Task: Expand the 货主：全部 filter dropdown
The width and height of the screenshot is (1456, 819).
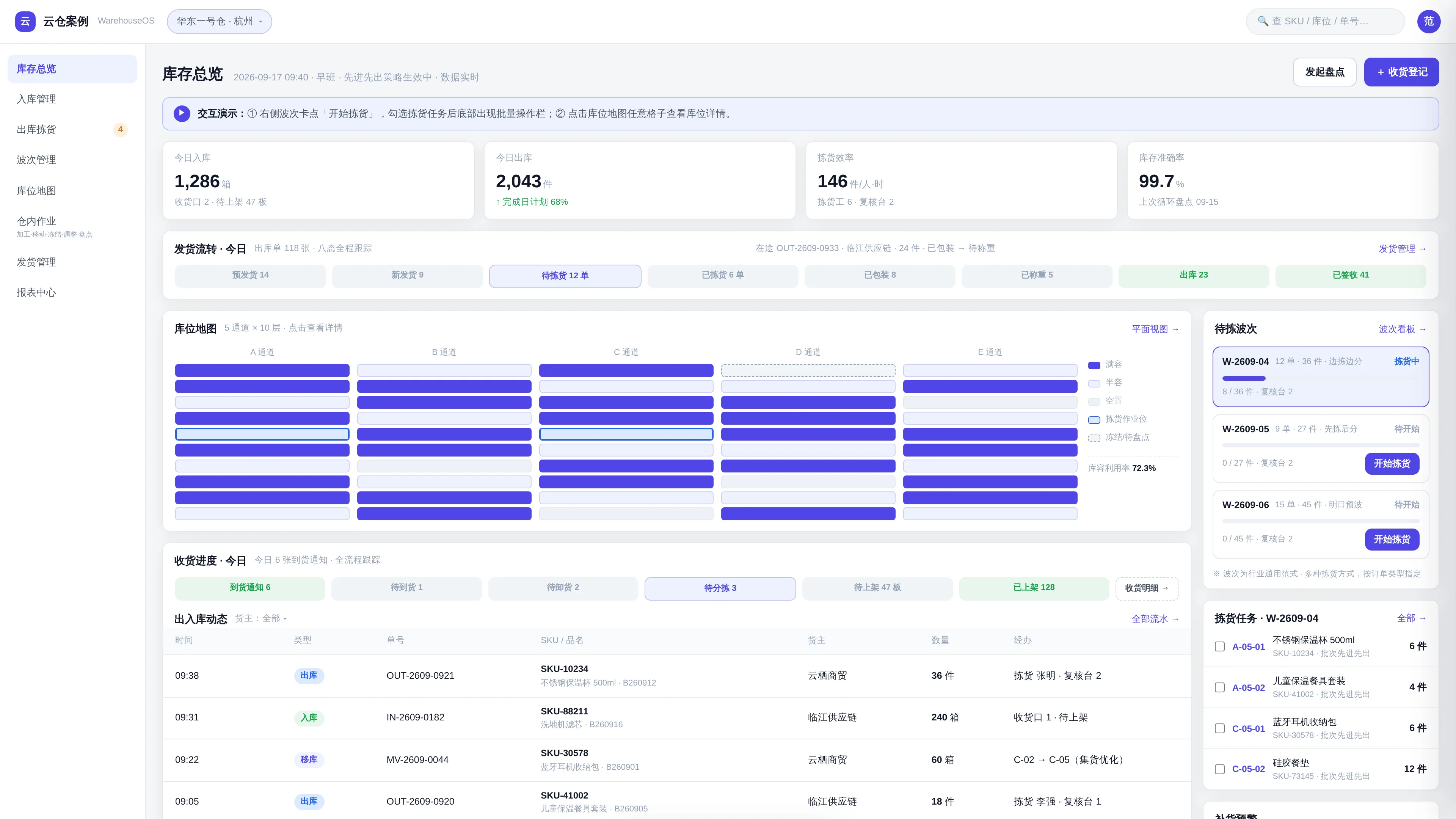Action: 261,618
